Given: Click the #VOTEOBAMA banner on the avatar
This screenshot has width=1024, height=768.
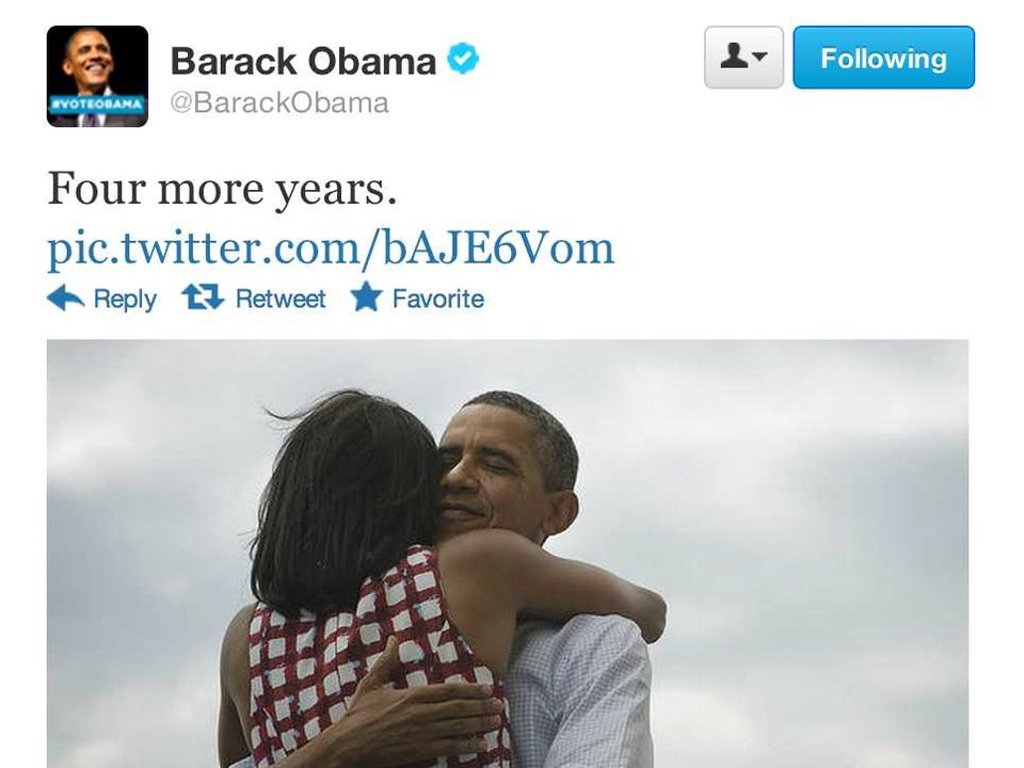Looking at the screenshot, I should pyautogui.click(x=97, y=104).
